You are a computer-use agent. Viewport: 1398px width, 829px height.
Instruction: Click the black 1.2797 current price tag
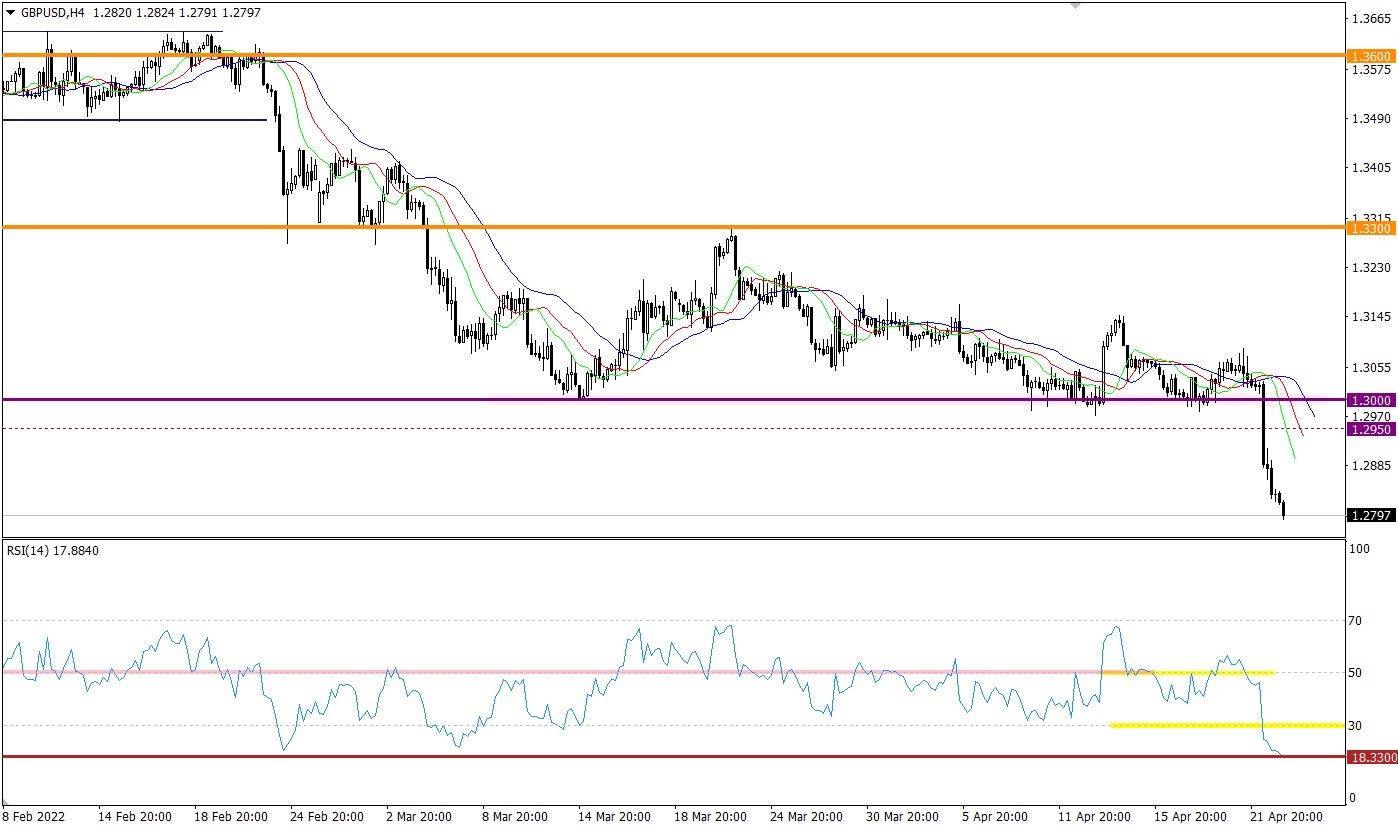[x=1370, y=516]
